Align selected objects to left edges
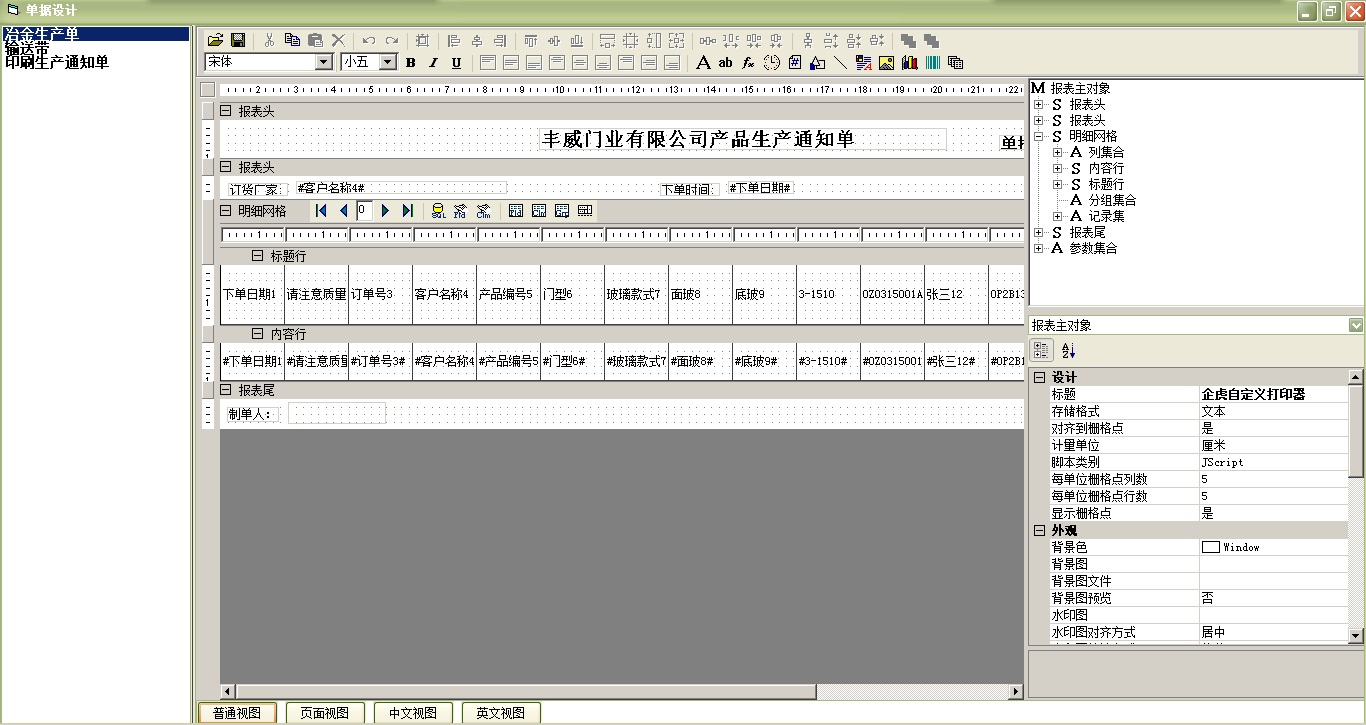1366x725 pixels. tap(453, 40)
